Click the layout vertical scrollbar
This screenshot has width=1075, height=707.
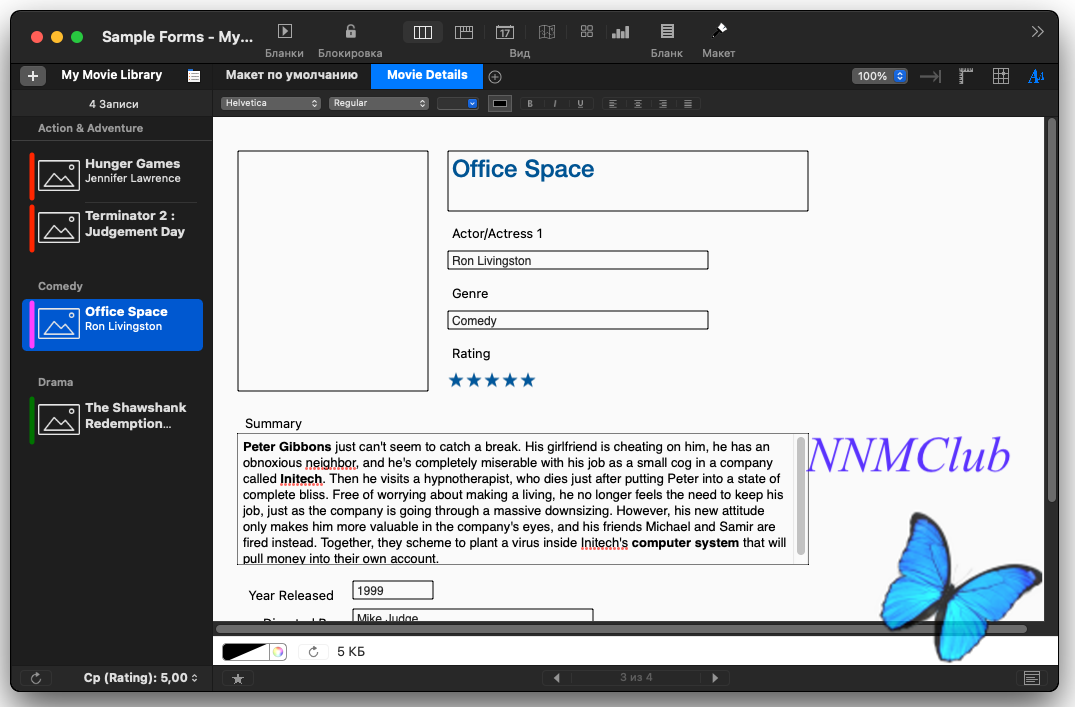click(1052, 312)
